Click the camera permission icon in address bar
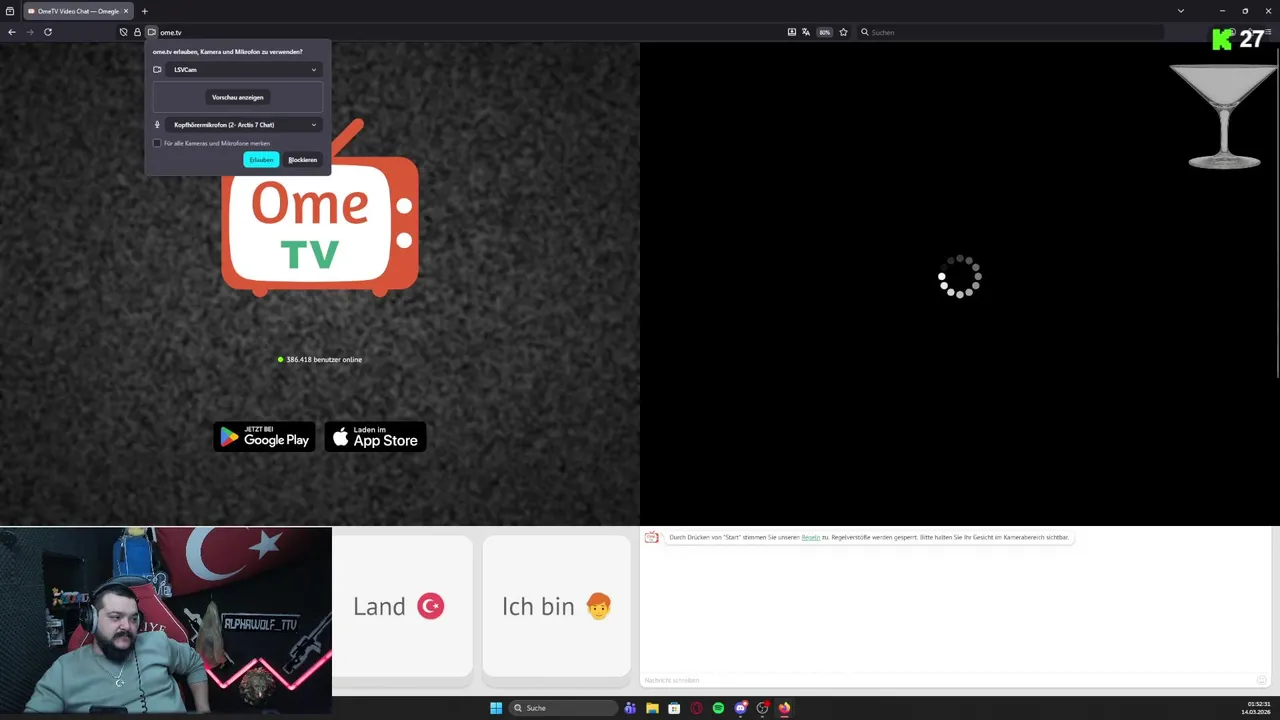 click(152, 32)
